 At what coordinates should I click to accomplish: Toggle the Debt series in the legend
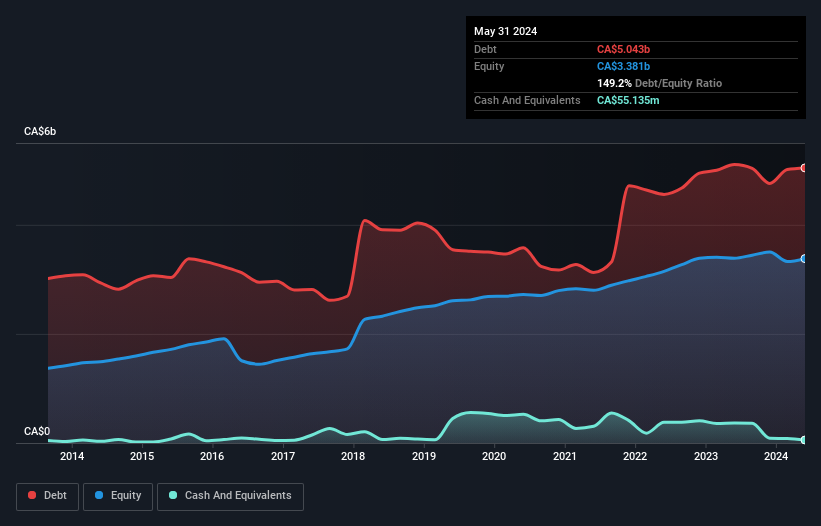coord(48,496)
